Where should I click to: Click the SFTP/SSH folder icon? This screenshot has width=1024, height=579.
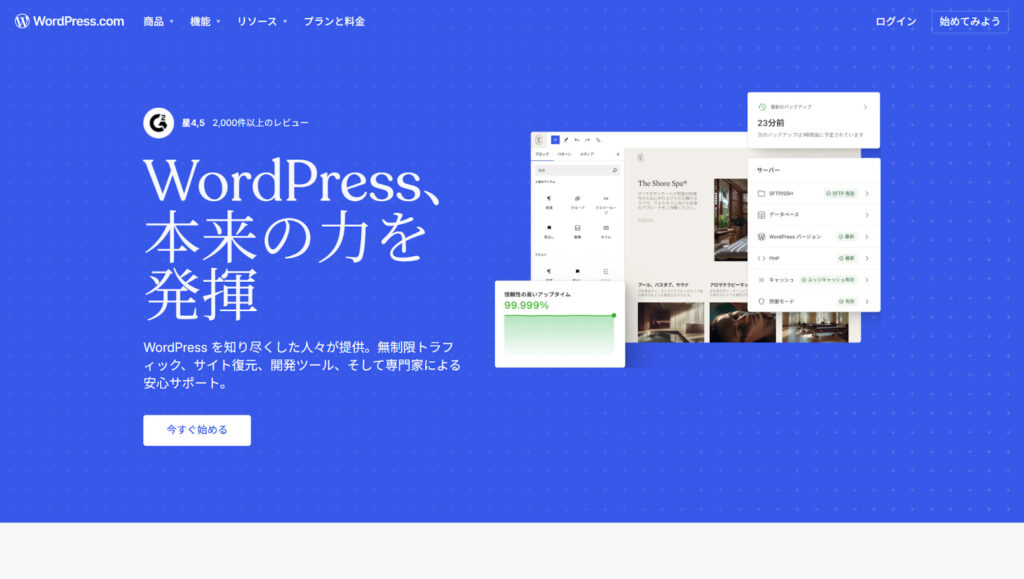point(761,193)
